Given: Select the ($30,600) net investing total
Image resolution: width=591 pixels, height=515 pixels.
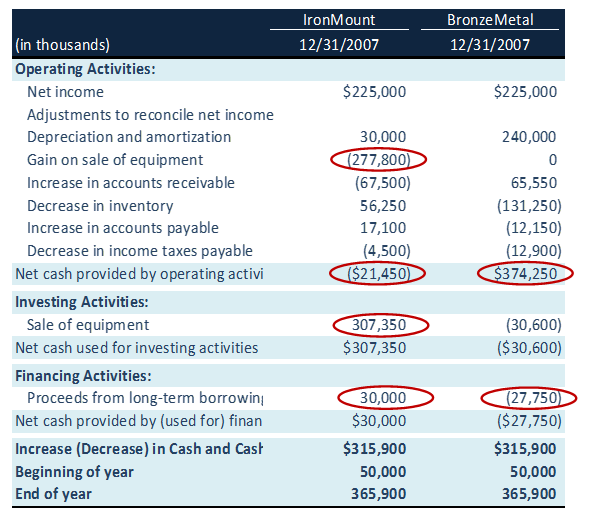Looking at the screenshot, I should 529,348.
